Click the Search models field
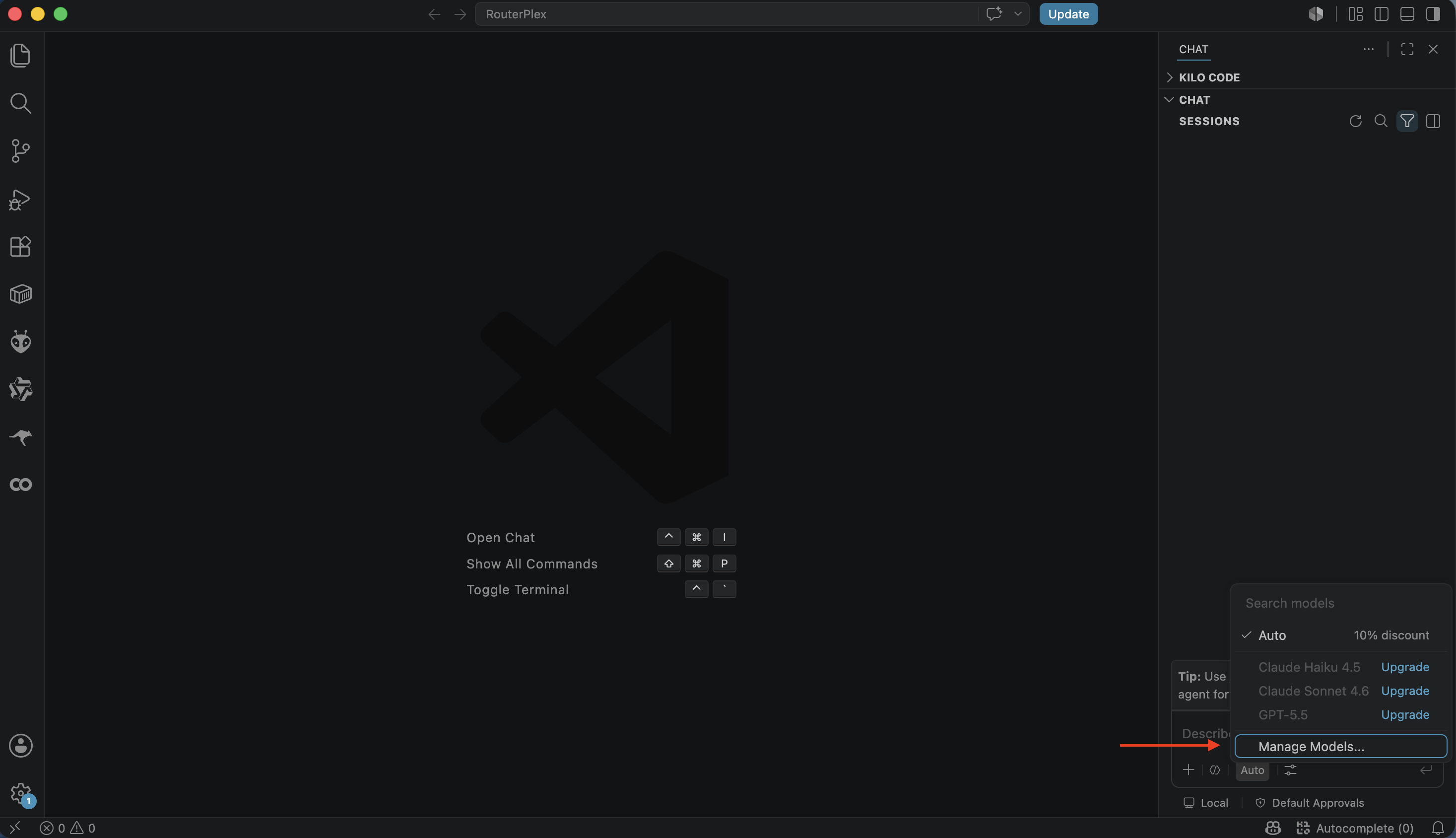The width and height of the screenshot is (1456, 838). (x=1340, y=603)
